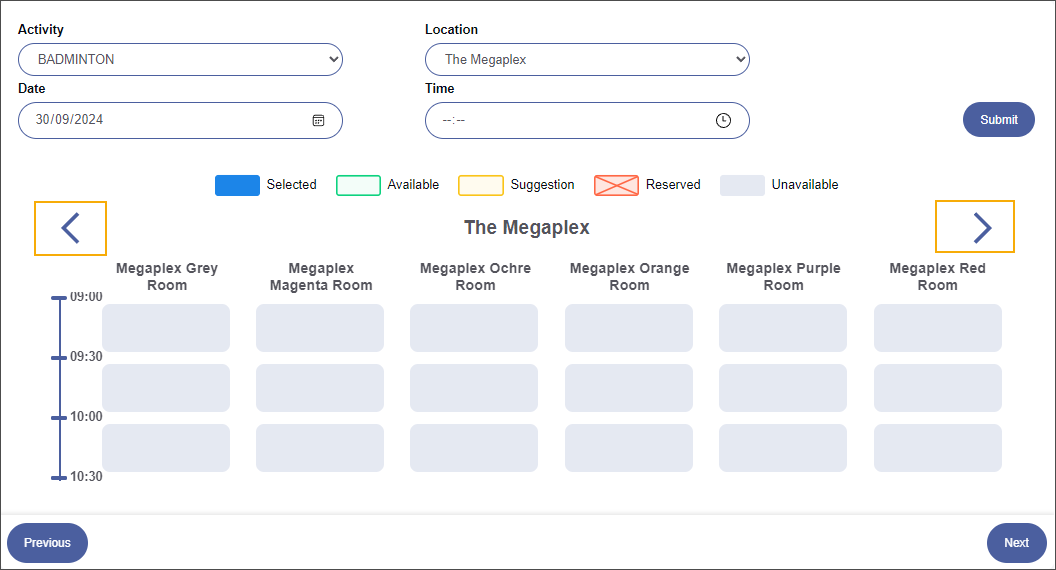This screenshot has width=1056, height=570.
Task: Expand the Location dropdown showing The Megaplex
Action: (587, 60)
